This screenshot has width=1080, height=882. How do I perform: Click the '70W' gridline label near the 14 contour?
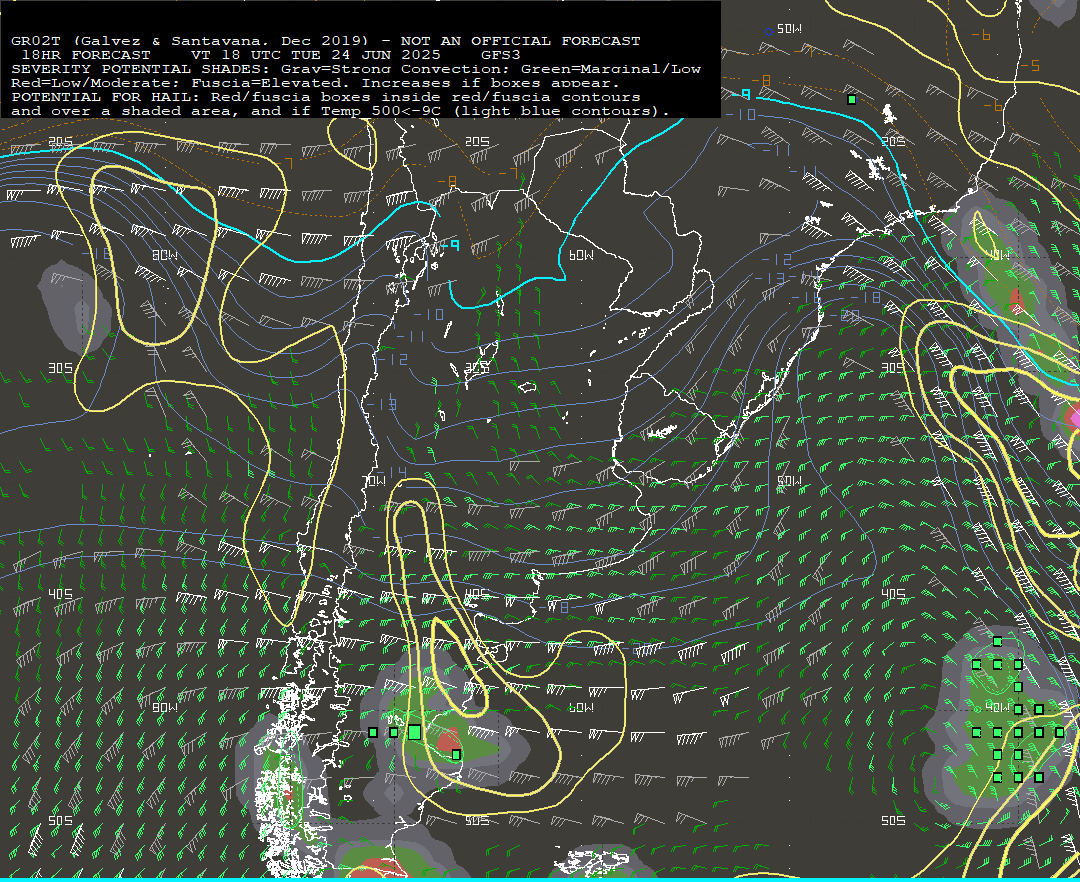tap(375, 481)
